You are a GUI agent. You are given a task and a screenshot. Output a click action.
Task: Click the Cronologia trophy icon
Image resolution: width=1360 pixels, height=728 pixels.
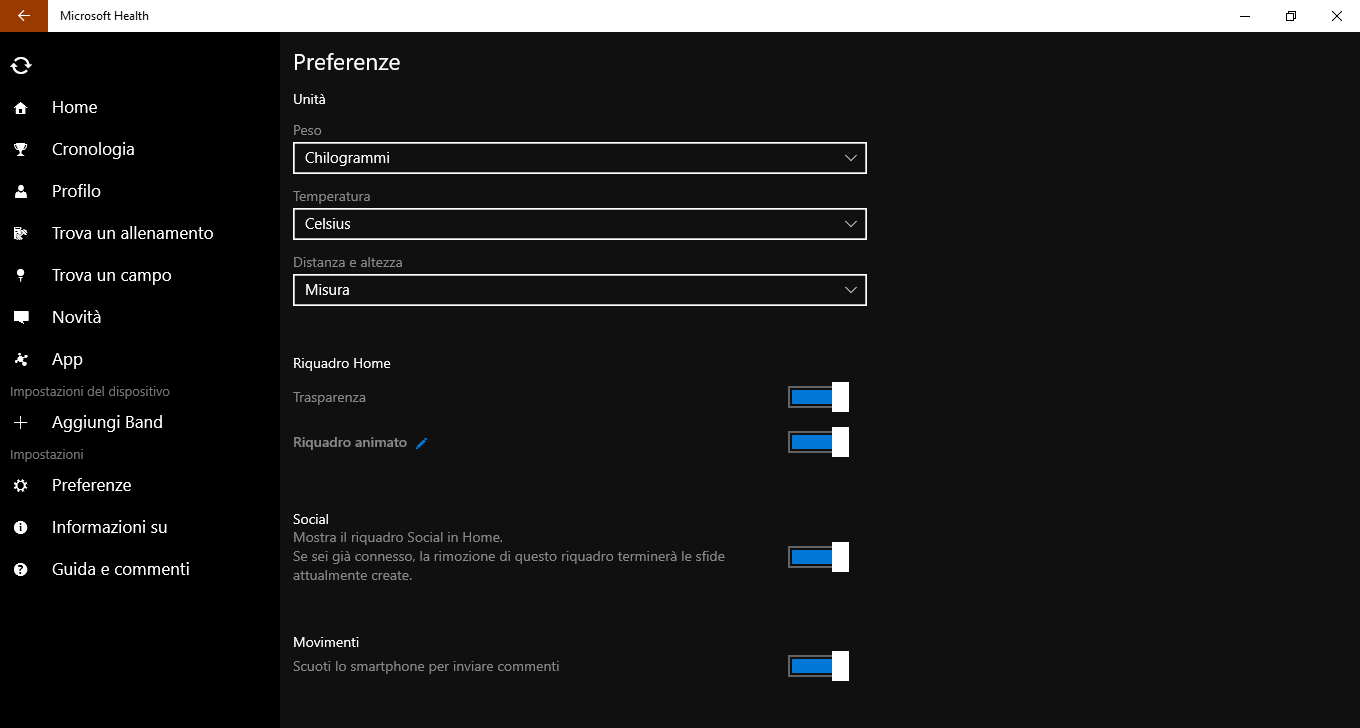point(21,150)
